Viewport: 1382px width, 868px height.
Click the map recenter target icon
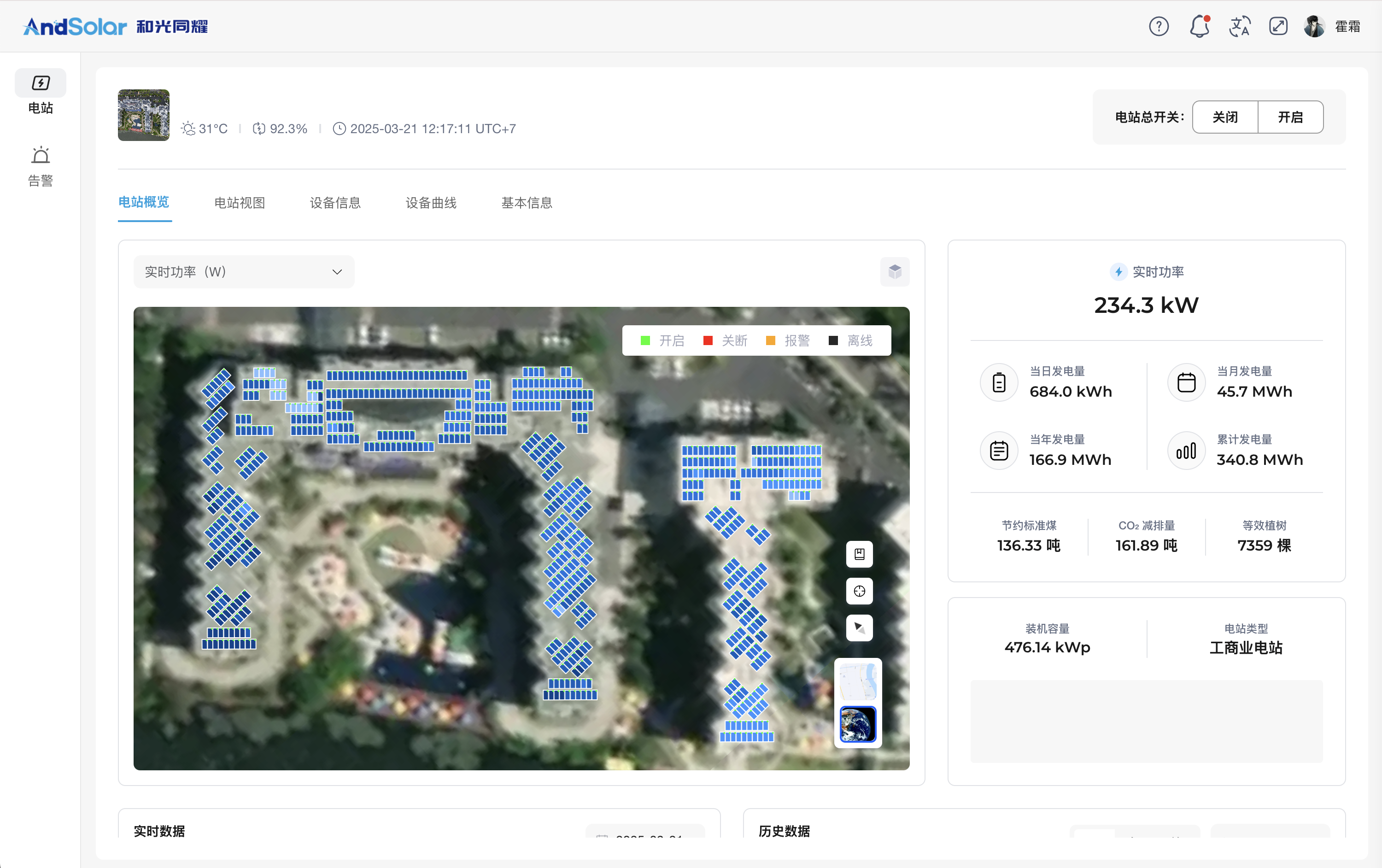[x=859, y=591]
